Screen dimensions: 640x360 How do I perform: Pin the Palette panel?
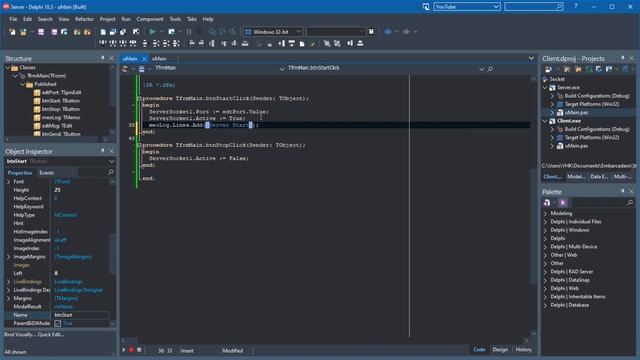pos(622,191)
